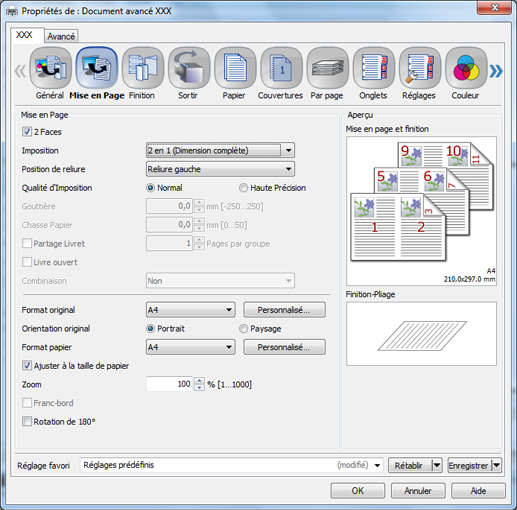Screen dimensions: 517x510
Task: Click Personnalisé button beside Format original
Action: coord(284,310)
